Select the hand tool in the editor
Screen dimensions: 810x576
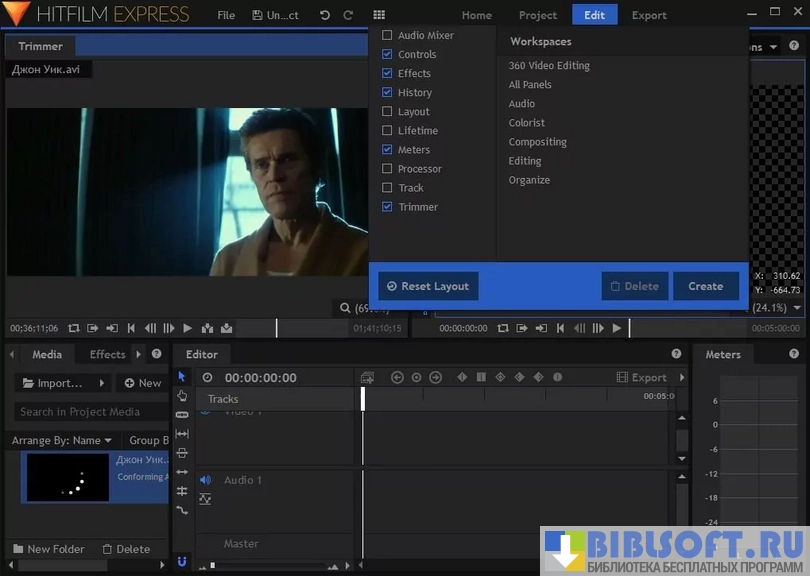coord(182,395)
